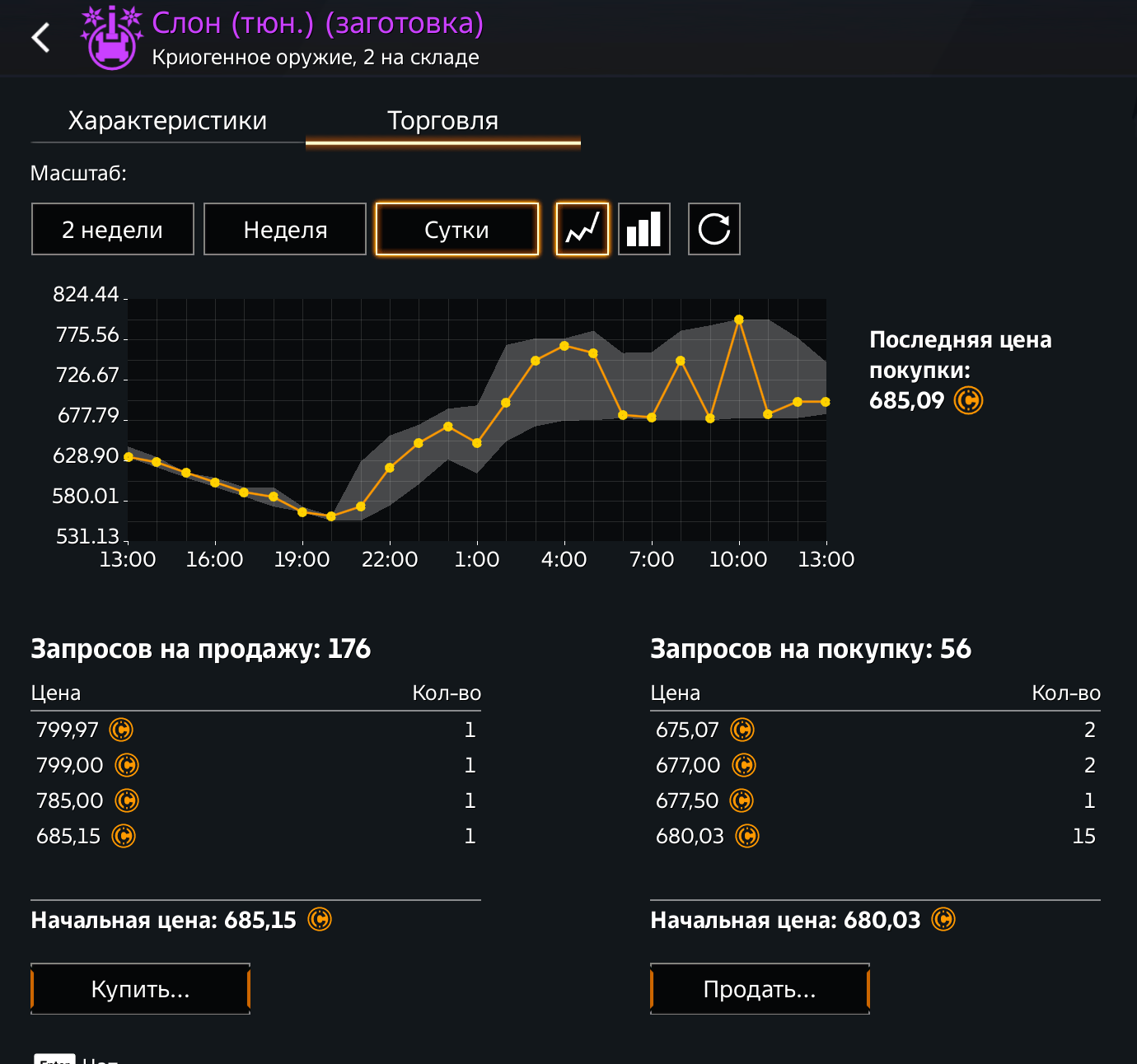Click coin icon next to 677,00
The width and height of the screenshot is (1137, 1064).
pos(744,765)
